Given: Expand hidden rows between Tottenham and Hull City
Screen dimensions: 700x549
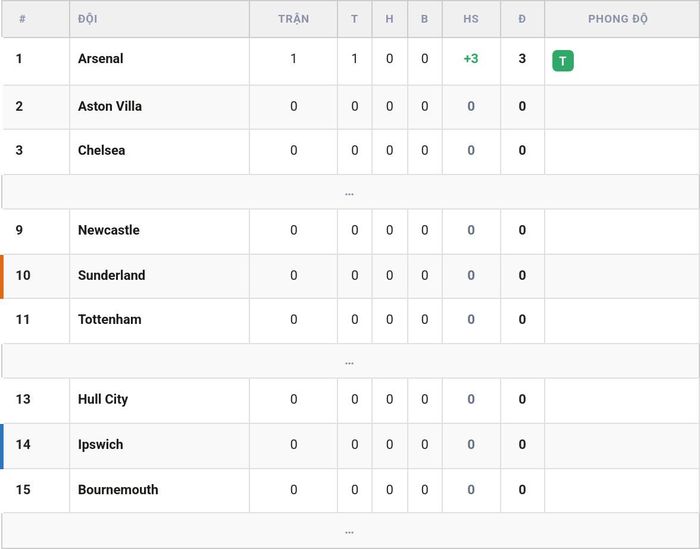Looking at the screenshot, I should click(350, 361).
